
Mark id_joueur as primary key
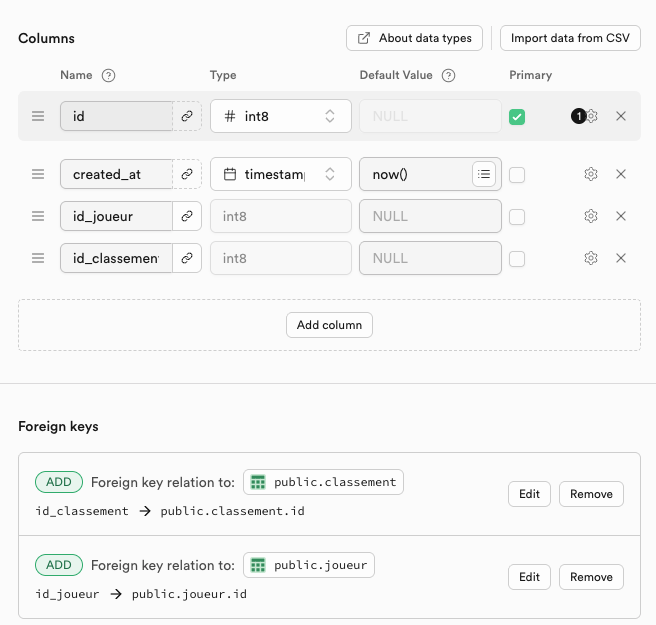(517, 217)
